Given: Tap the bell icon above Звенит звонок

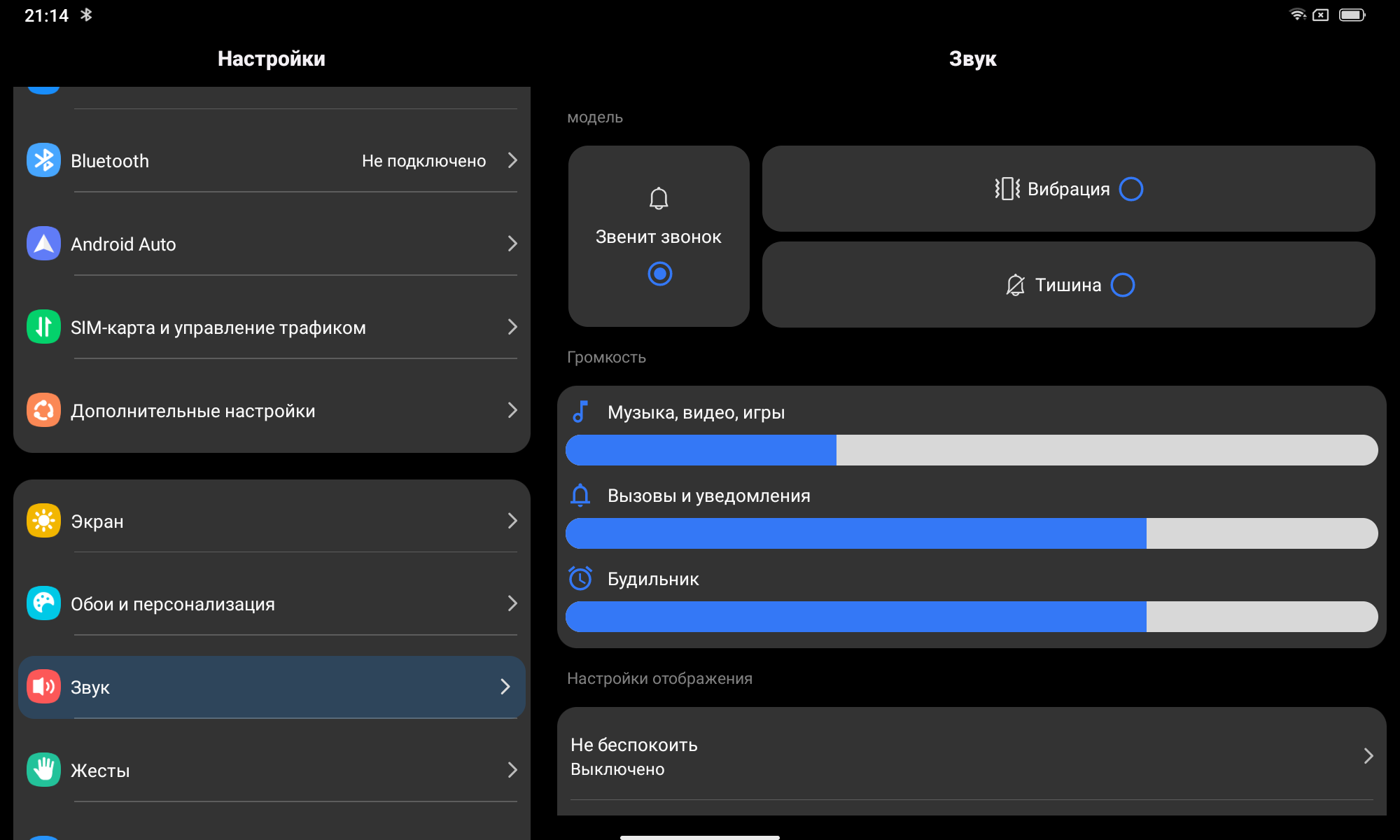Looking at the screenshot, I should coord(659,199).
